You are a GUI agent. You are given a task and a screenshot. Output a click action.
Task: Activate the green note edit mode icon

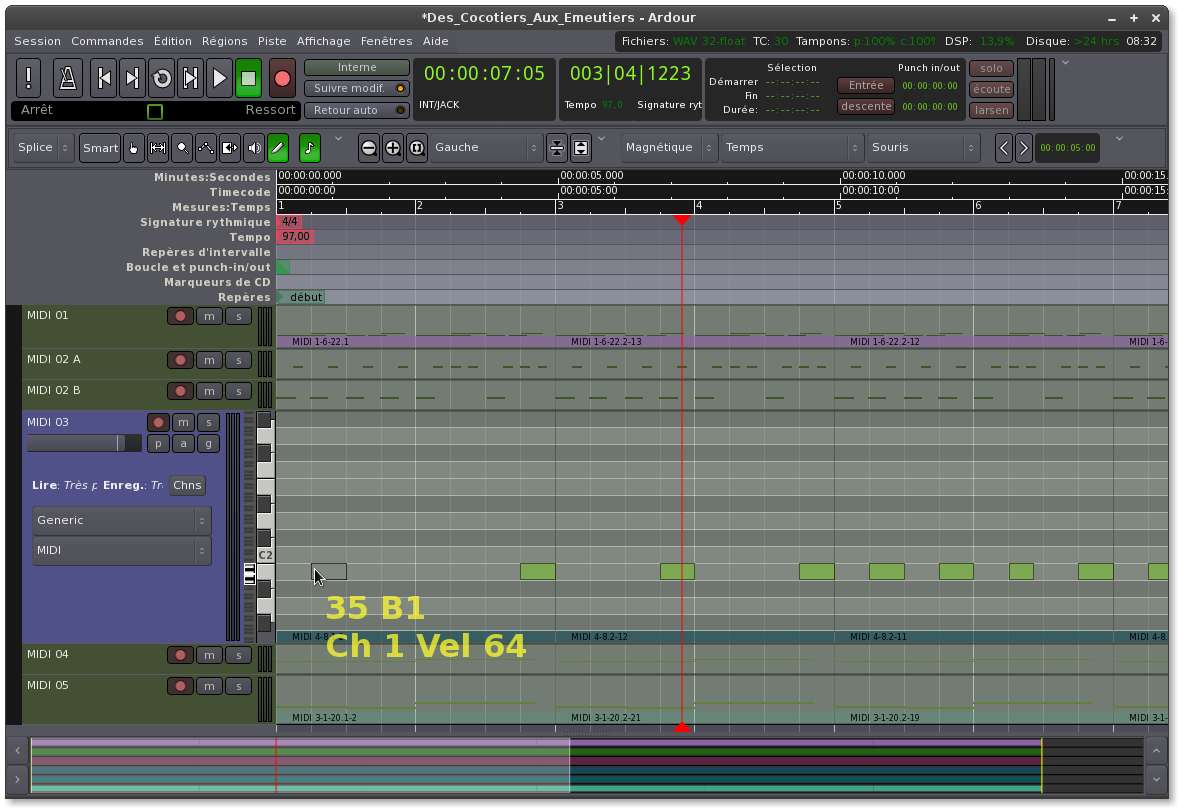[310, 148]
